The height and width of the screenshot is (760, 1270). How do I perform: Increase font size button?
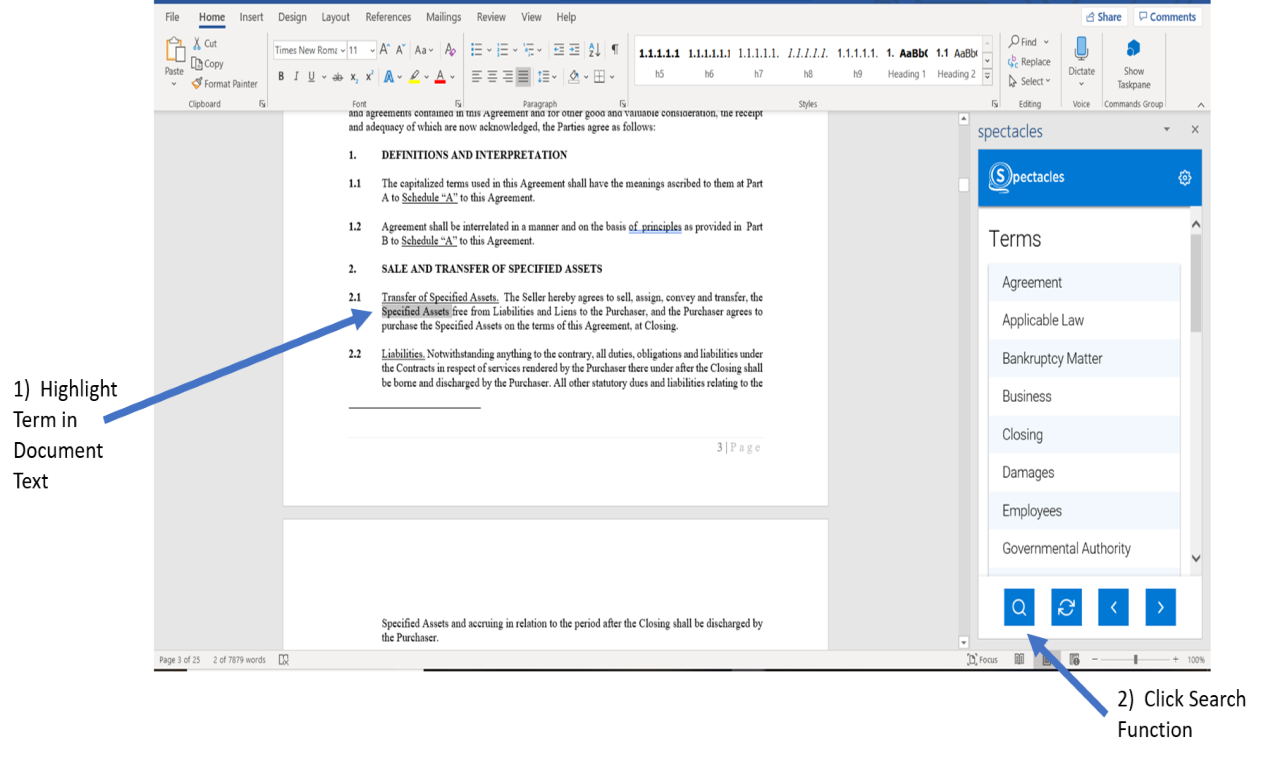click(x=385, y=49)
